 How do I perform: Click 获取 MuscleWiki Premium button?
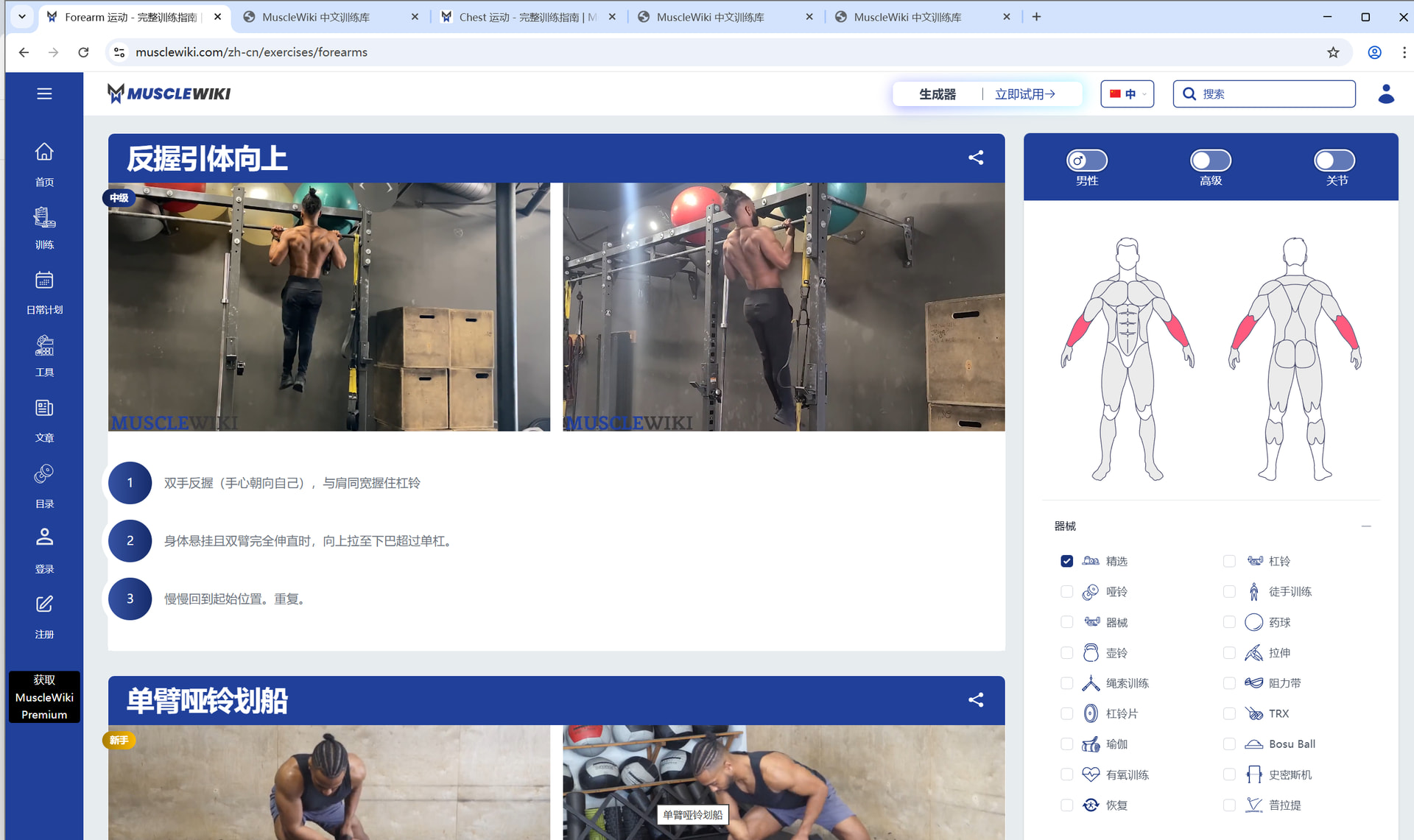[44, 696]
